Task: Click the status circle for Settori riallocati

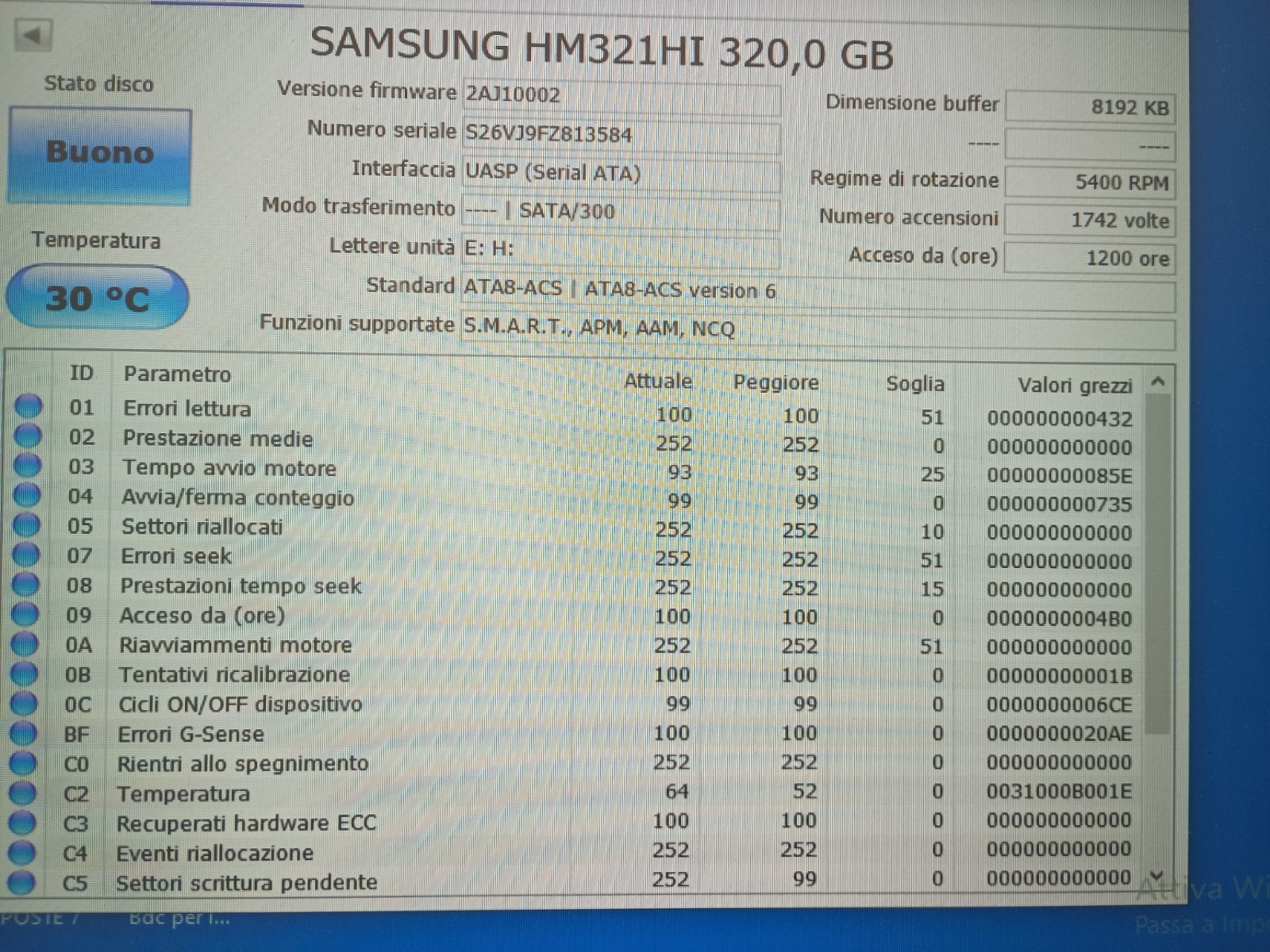Action: click(27, 524)
